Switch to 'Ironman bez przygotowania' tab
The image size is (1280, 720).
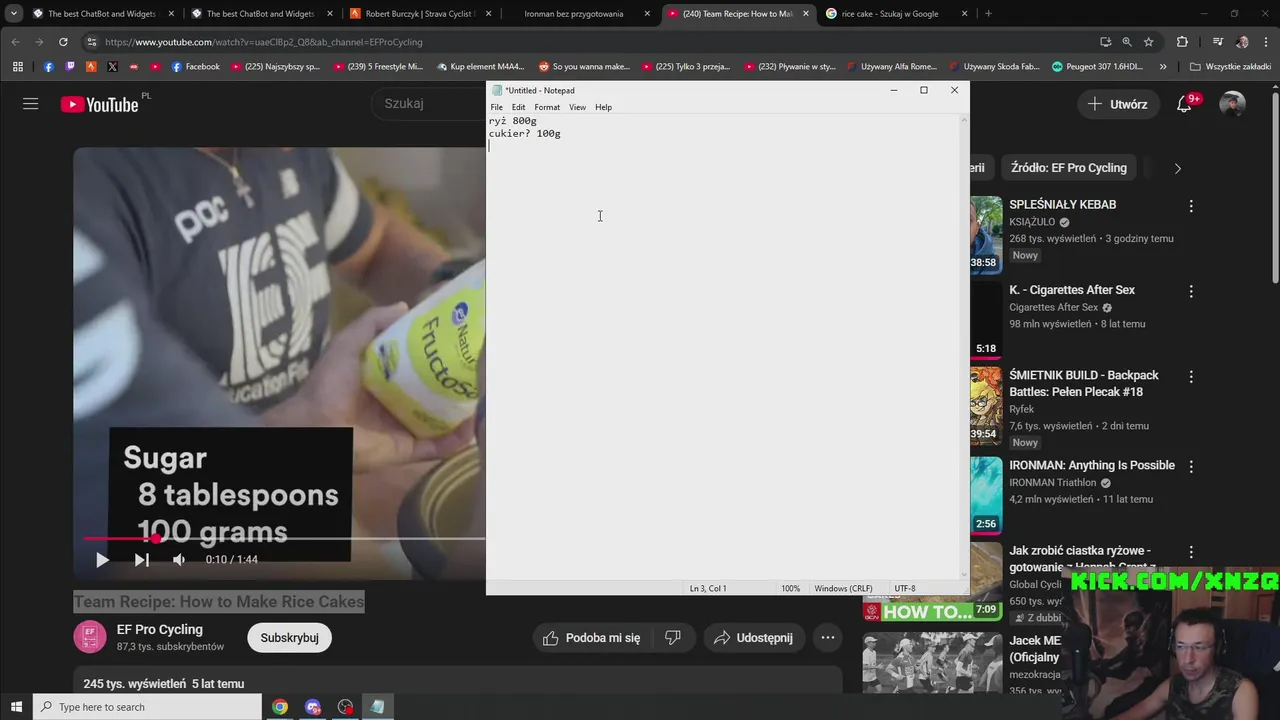pos(573,14)
